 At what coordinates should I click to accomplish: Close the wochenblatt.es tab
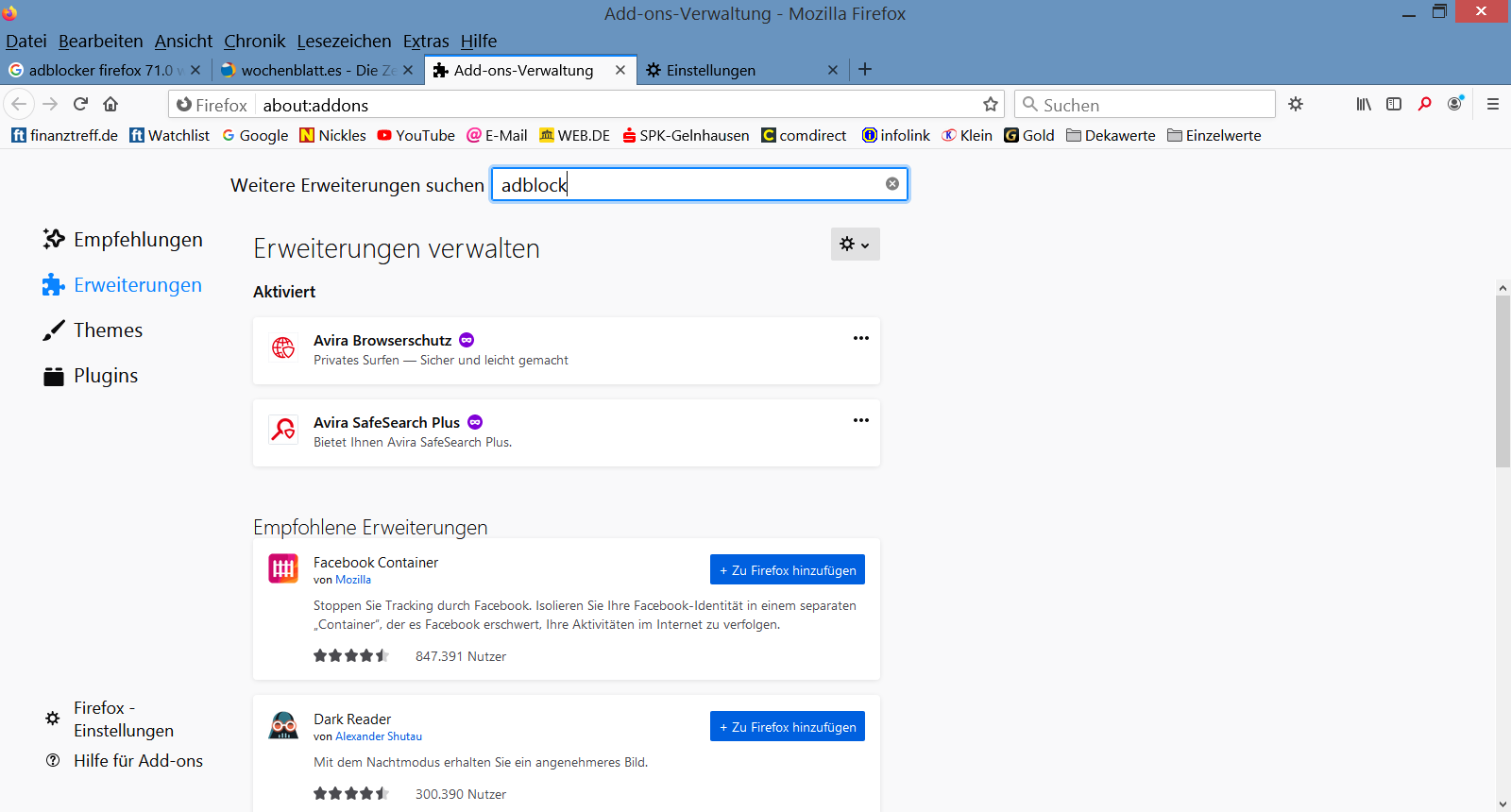408,70
